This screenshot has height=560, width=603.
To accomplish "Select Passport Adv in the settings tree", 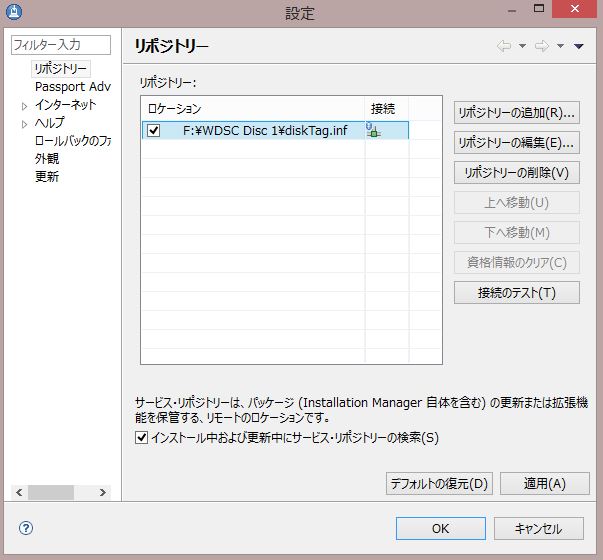I will click(x=73, y=87).
